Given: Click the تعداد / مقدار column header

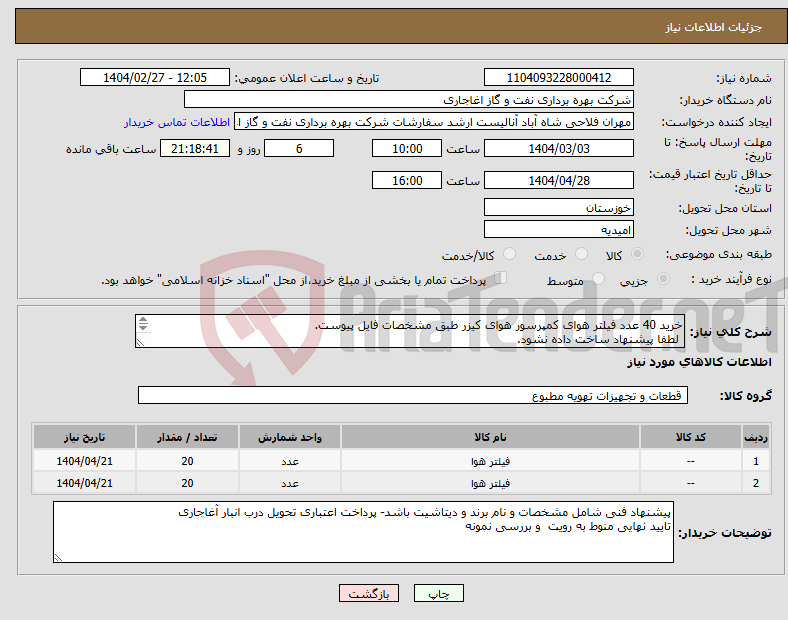Looking at the screenshot, I should pos(187,437).
